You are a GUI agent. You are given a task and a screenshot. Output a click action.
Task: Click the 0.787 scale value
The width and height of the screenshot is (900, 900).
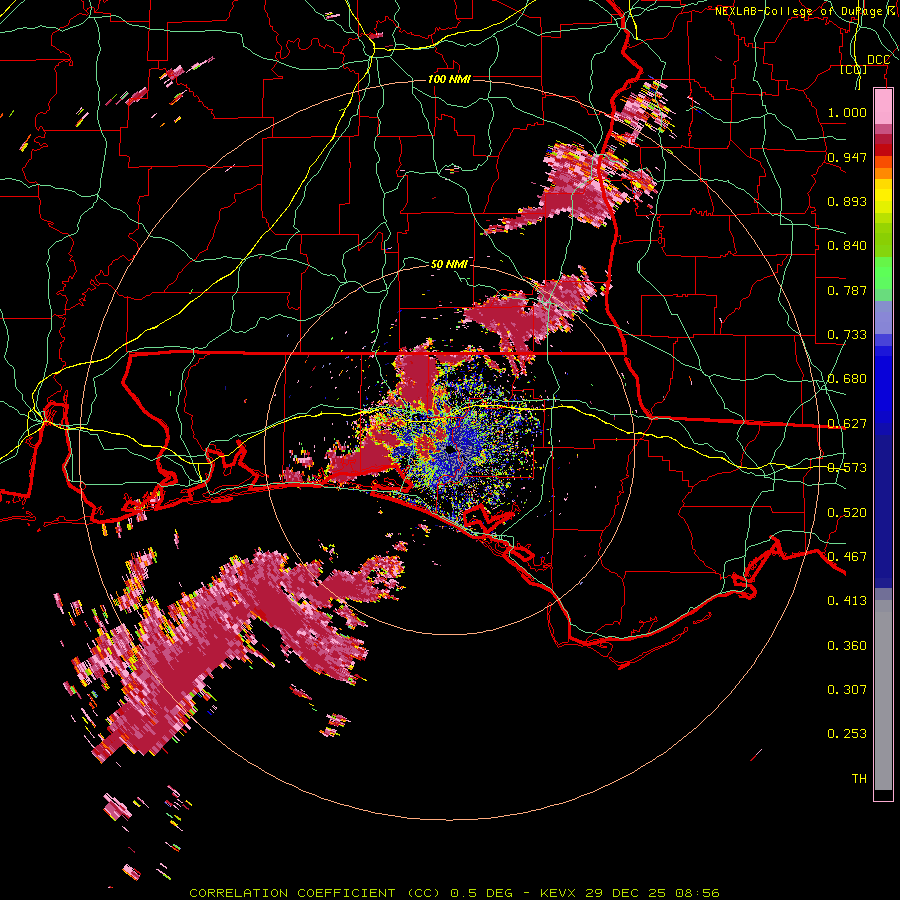point(847,290)
